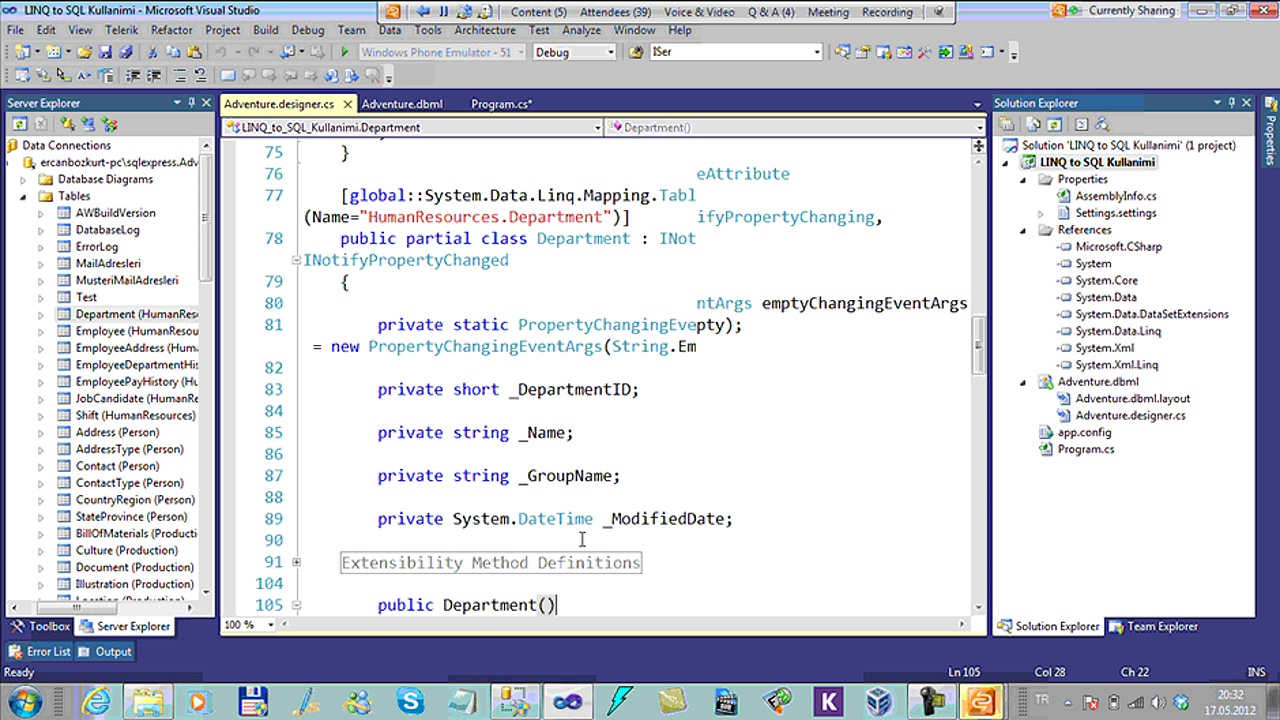Open Skype from the taskbar

(410, 701)
